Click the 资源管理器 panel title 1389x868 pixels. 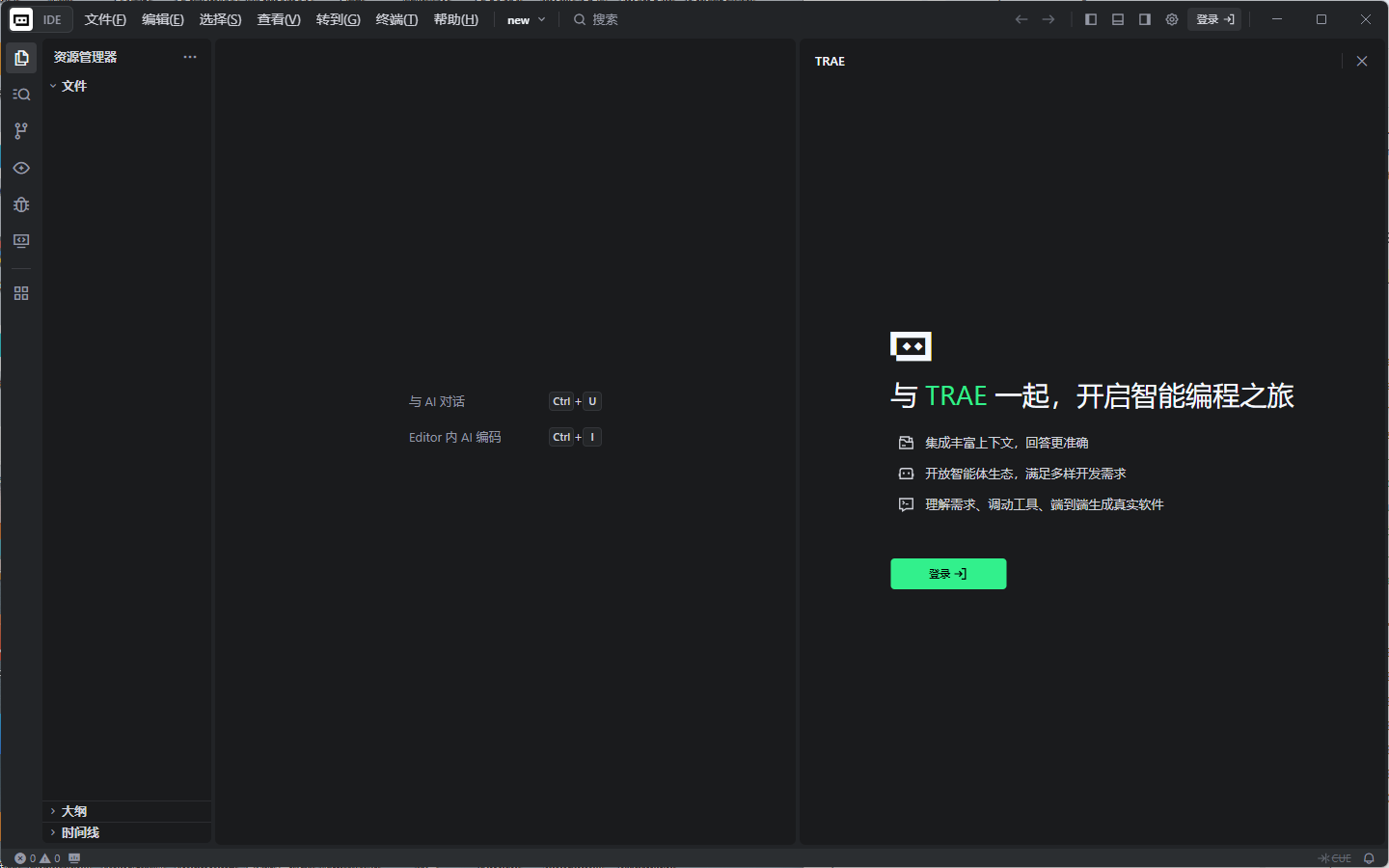[85, 57]
